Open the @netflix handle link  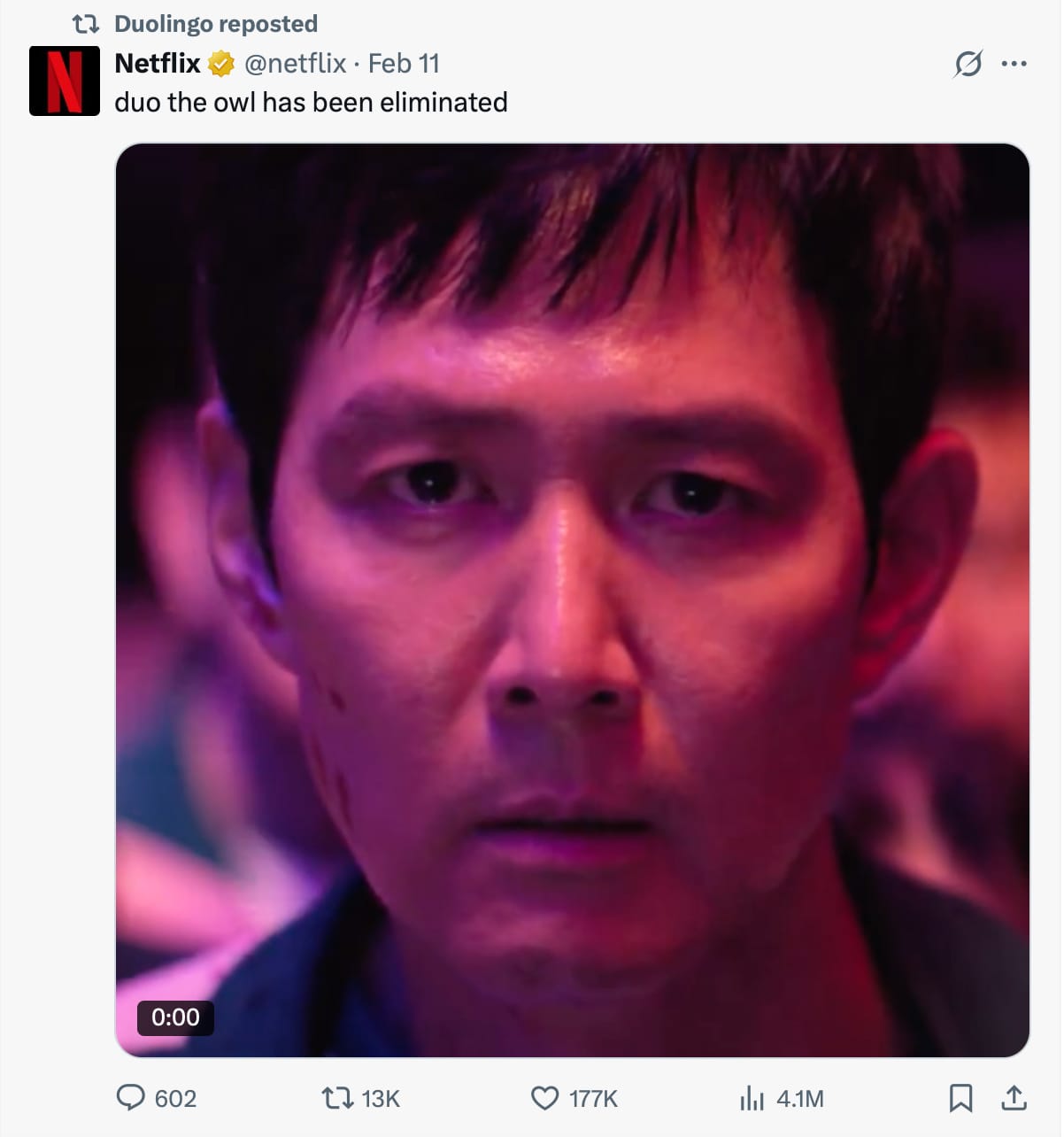click(x=296, y=64)
